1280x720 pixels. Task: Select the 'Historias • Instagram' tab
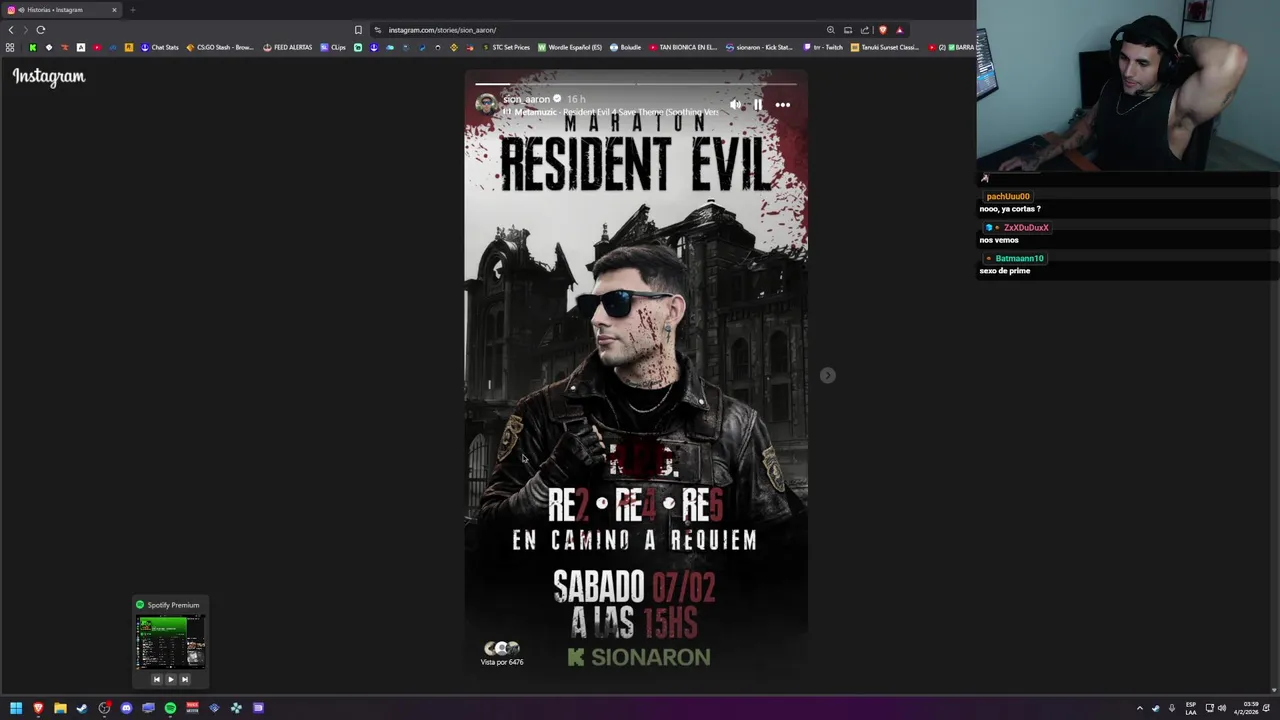(x=62, y=10)
